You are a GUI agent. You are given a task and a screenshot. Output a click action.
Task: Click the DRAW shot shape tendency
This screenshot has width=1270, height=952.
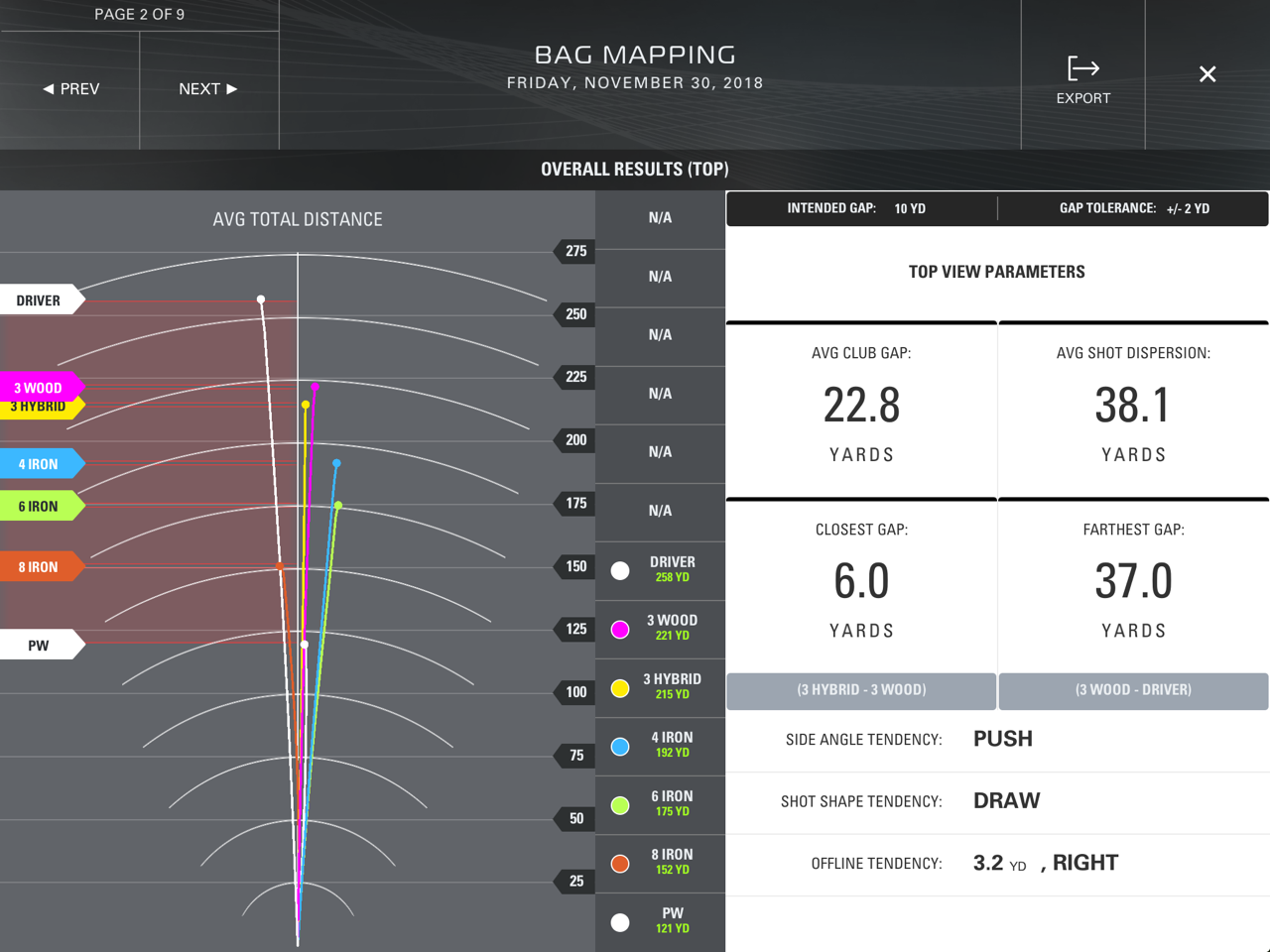point(1006,801)
